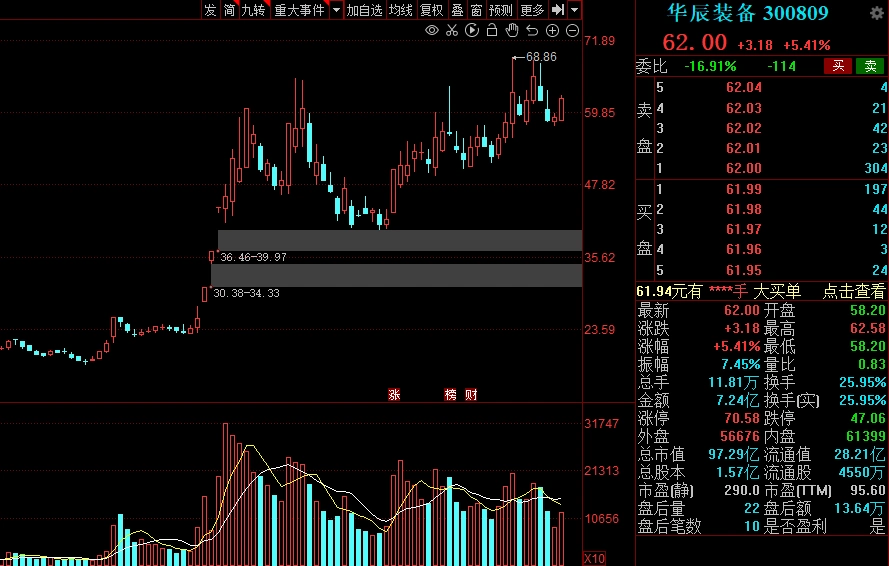Screen dimensions: 889x566
Task: Open the 更多 menu
Action: (x=532, y=10)
